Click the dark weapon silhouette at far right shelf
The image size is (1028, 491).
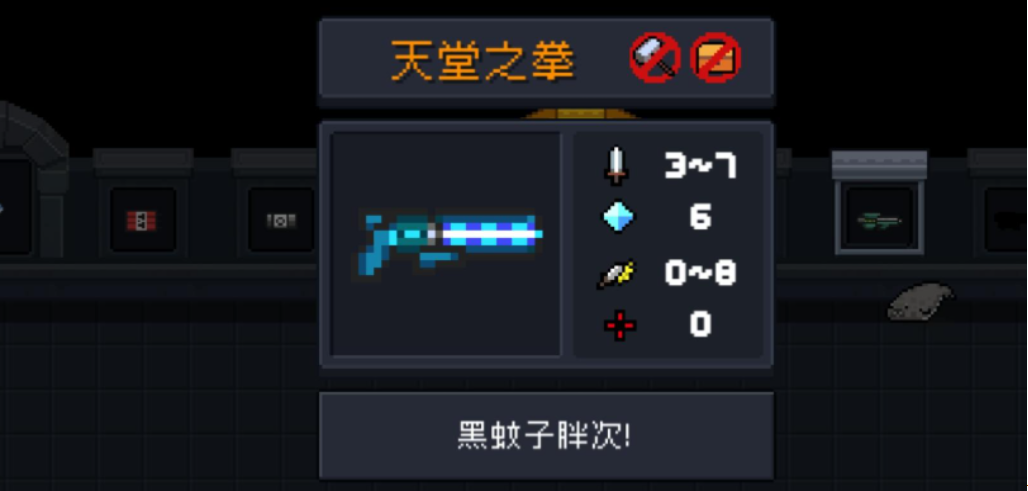pyautogui.click(x=1008, y=221)
